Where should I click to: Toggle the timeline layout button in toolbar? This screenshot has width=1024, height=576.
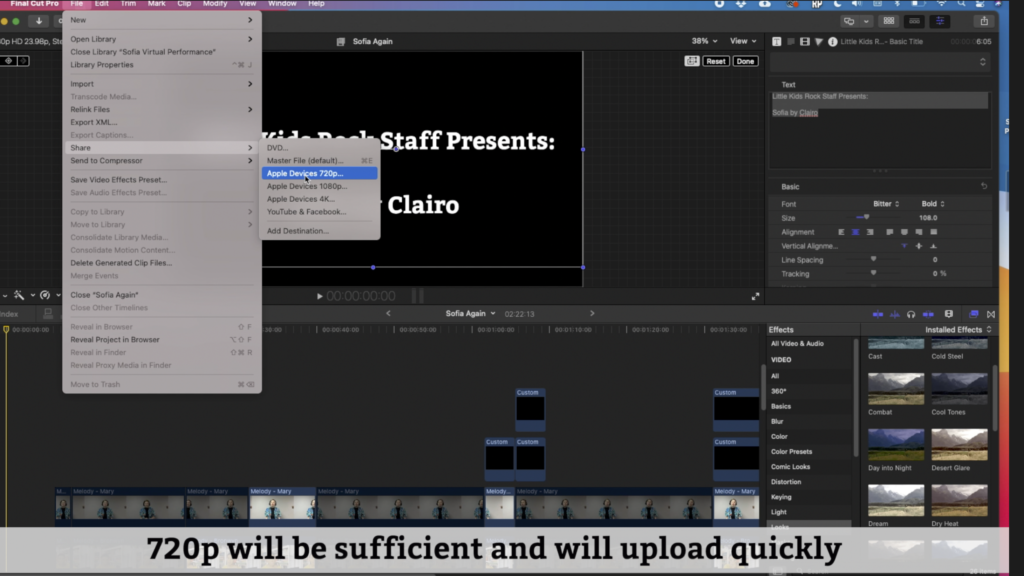click(x=914, y=21)
